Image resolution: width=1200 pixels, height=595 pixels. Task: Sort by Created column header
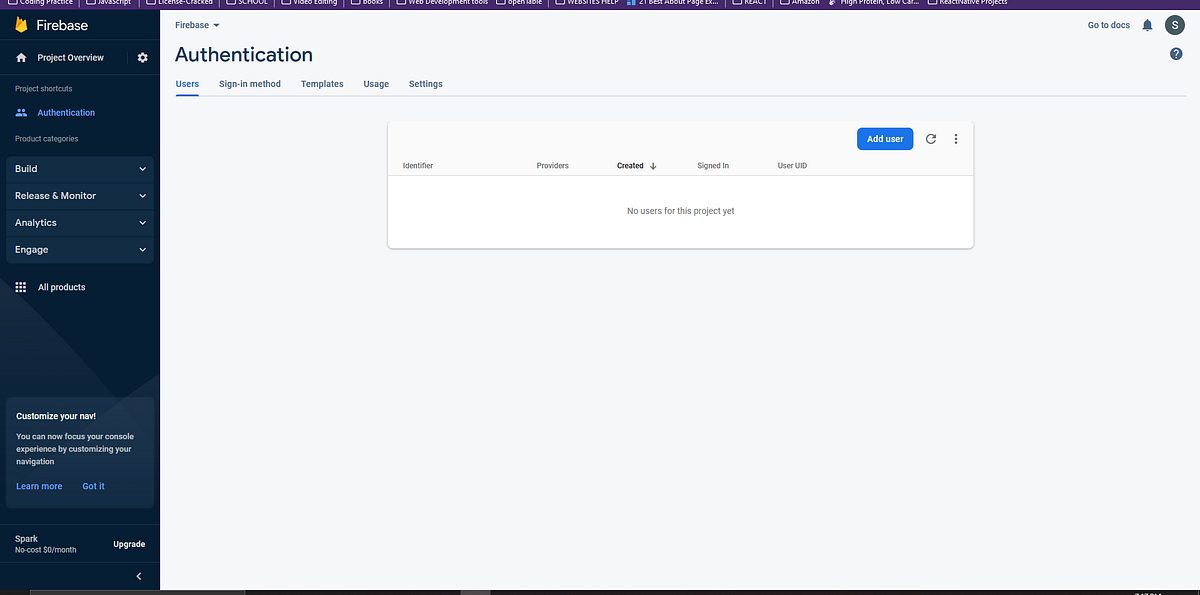tap(630, 166)
